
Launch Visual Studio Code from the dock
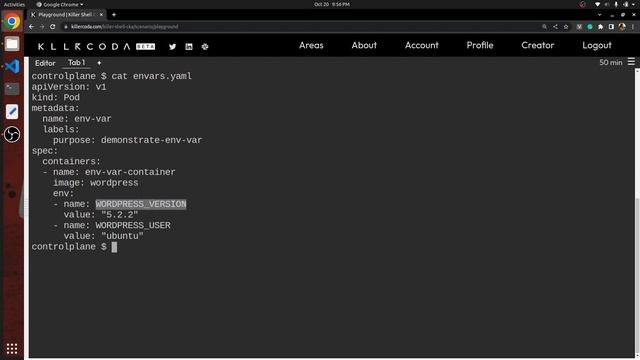point(12,66)
